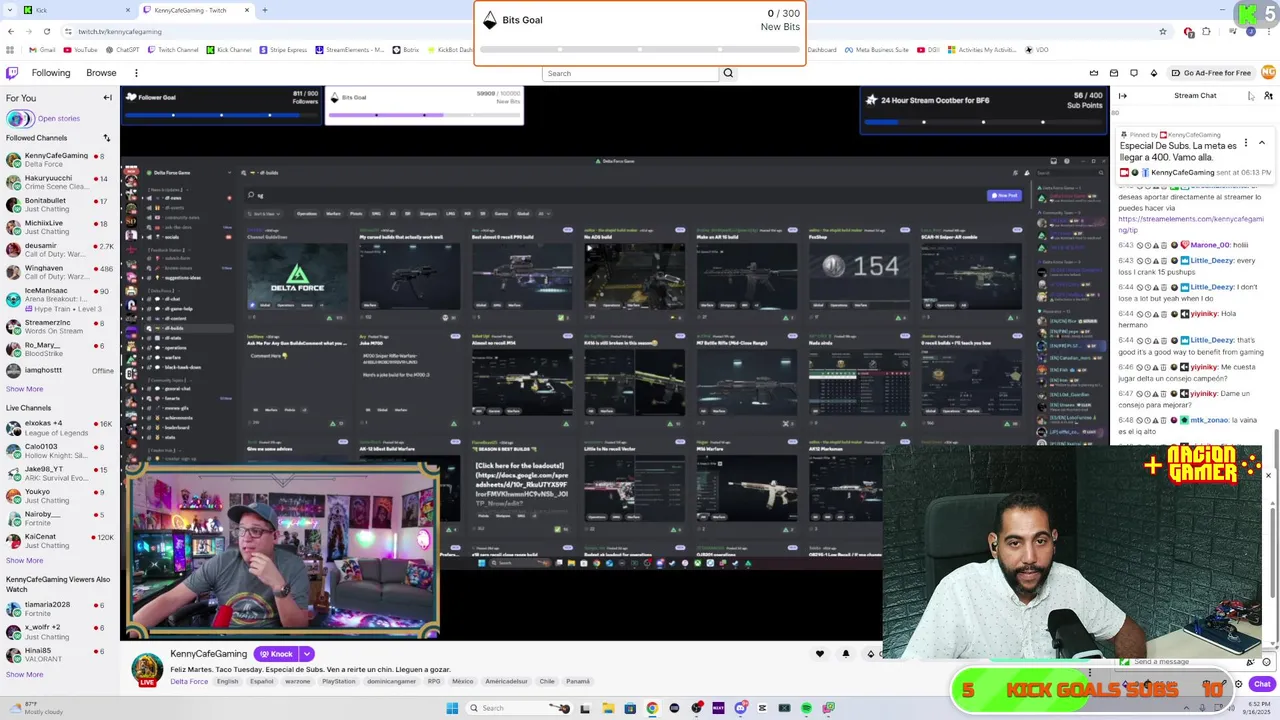Select the PlayStation stream tag
Screen dimensions: 1280x720
338,682
